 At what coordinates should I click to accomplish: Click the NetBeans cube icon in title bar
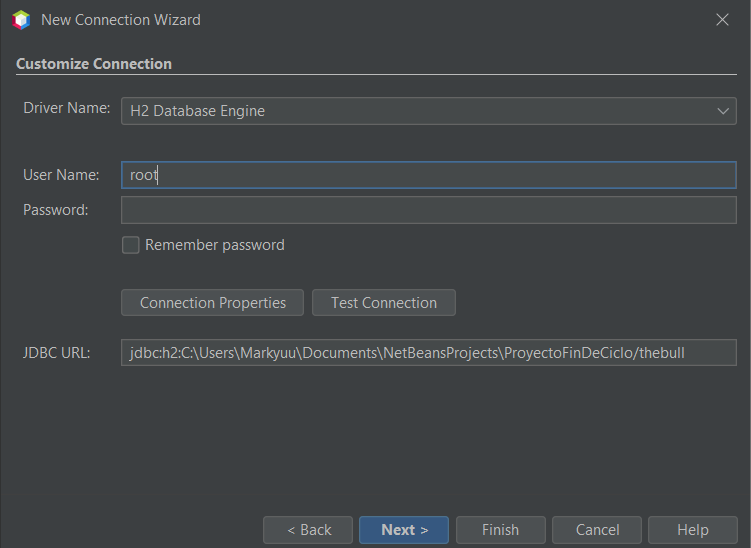[x=22, y=20]
